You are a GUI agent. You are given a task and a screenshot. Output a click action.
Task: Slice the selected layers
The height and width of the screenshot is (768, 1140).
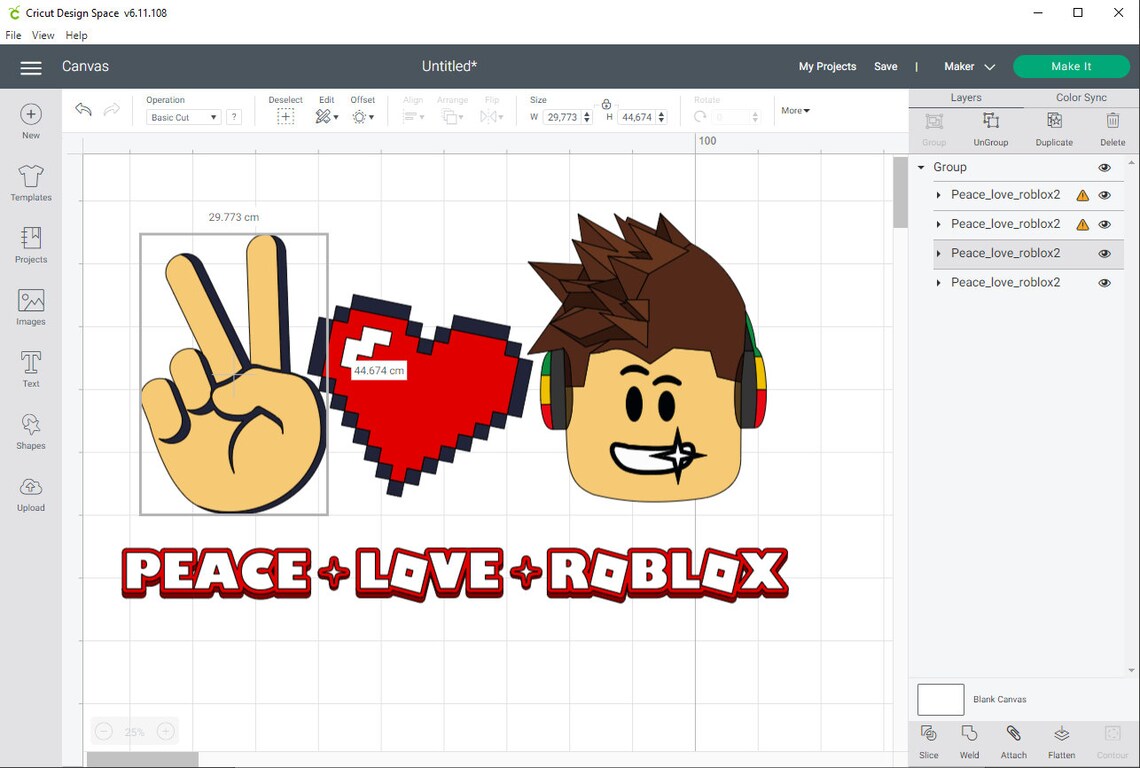point(928,742)
